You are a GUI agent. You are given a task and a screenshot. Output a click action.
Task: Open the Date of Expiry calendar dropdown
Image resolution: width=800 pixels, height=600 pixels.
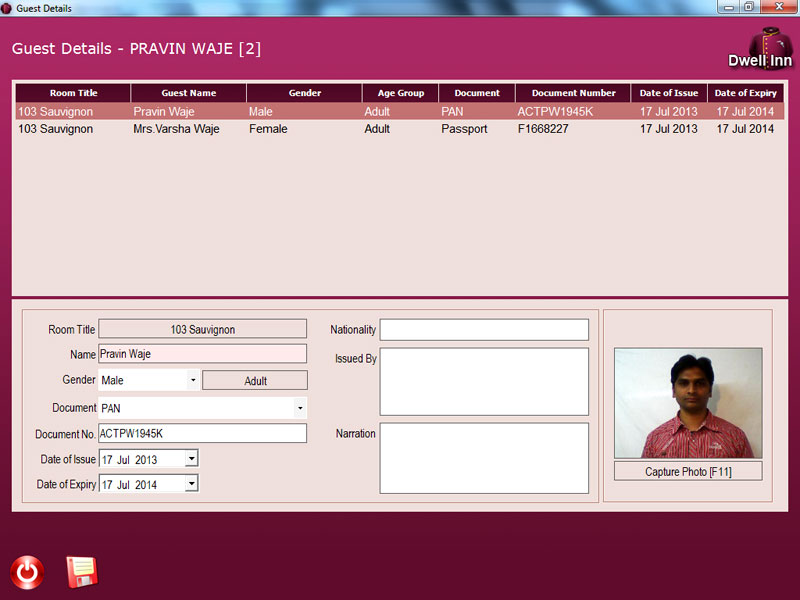tap(192, 484)
